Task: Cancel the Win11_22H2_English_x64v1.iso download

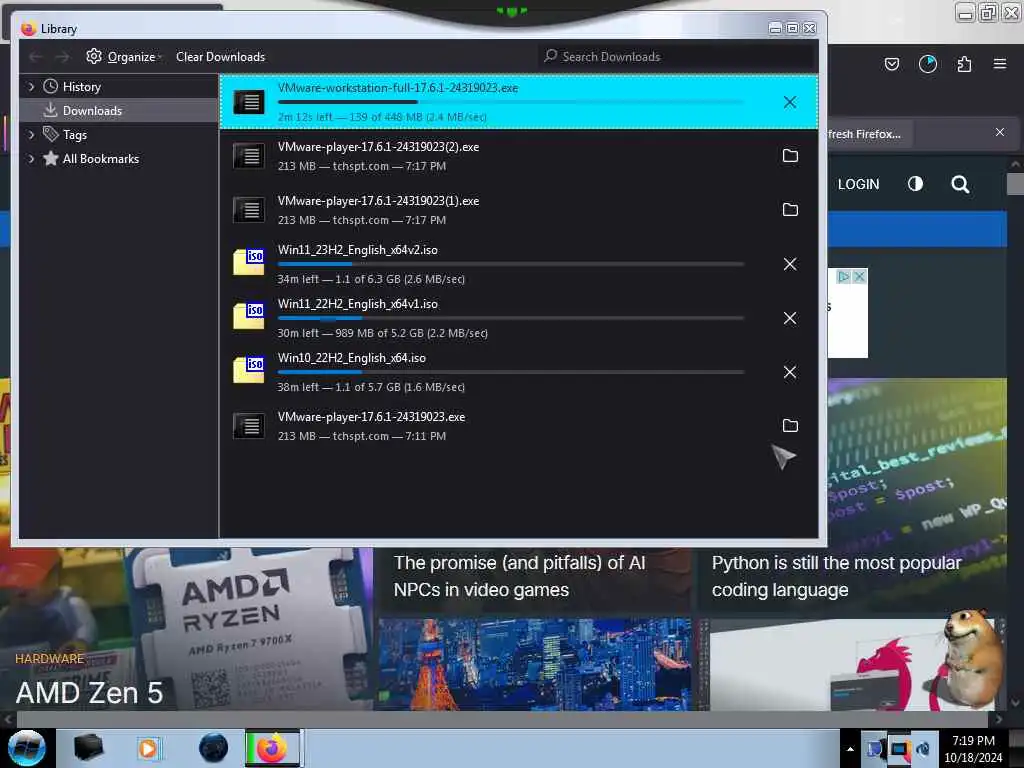Action: coord(790,318)
